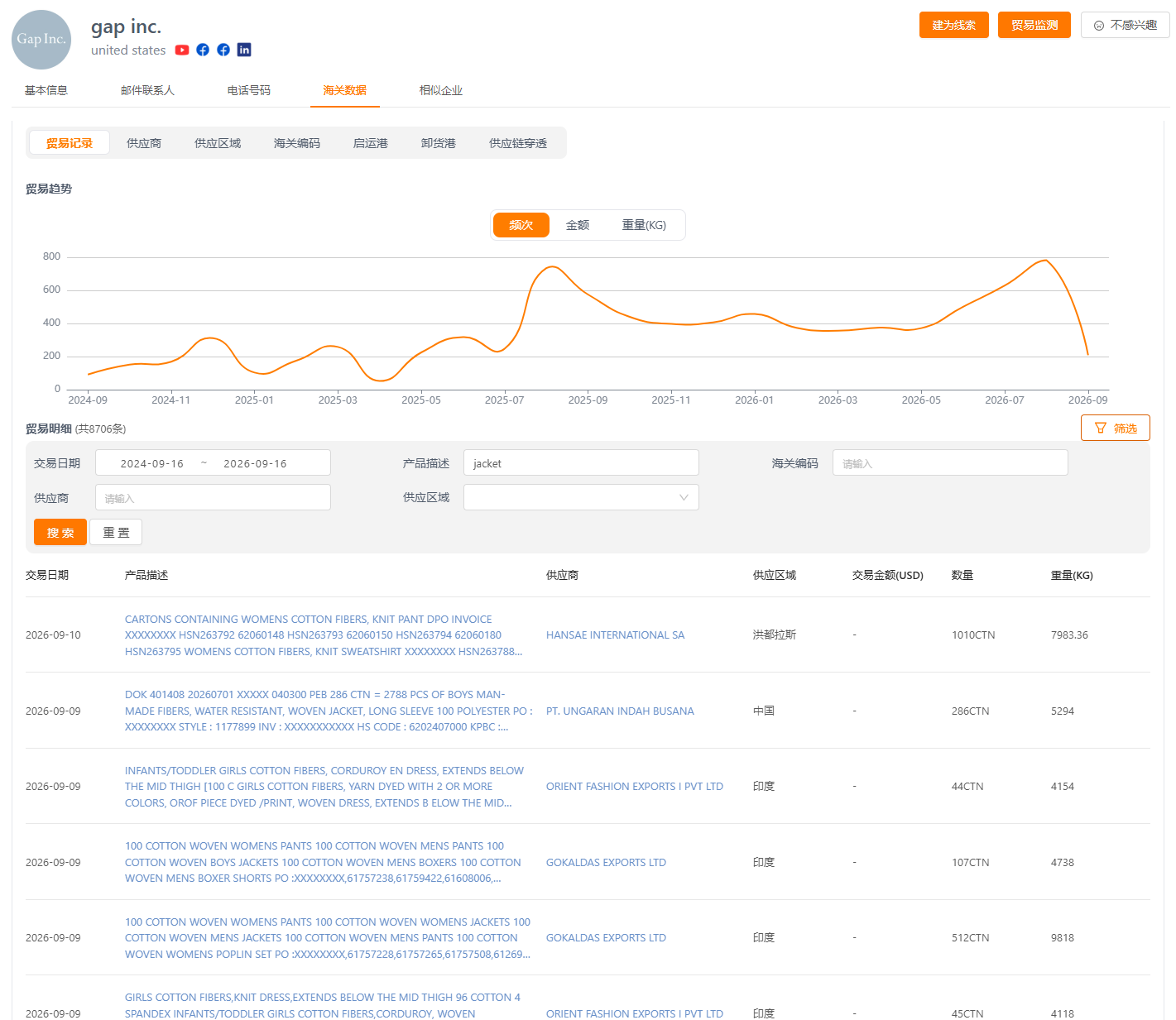Switch to the 卸货港 sub-tab
1176x1020 pixels.
tap(439, 143)
